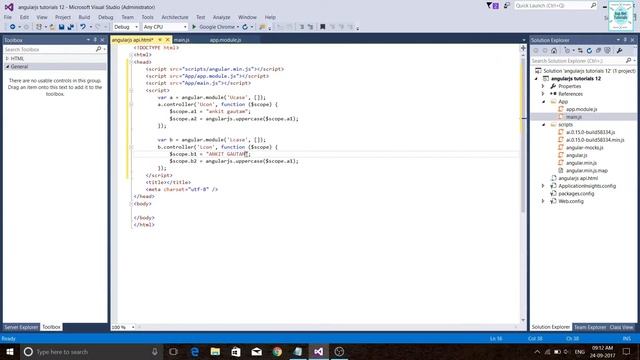640x360 pixels.
Task: Collapse the scripts folder in Solution Explorer
Action: pyautogui.click(x=543, y=124)
